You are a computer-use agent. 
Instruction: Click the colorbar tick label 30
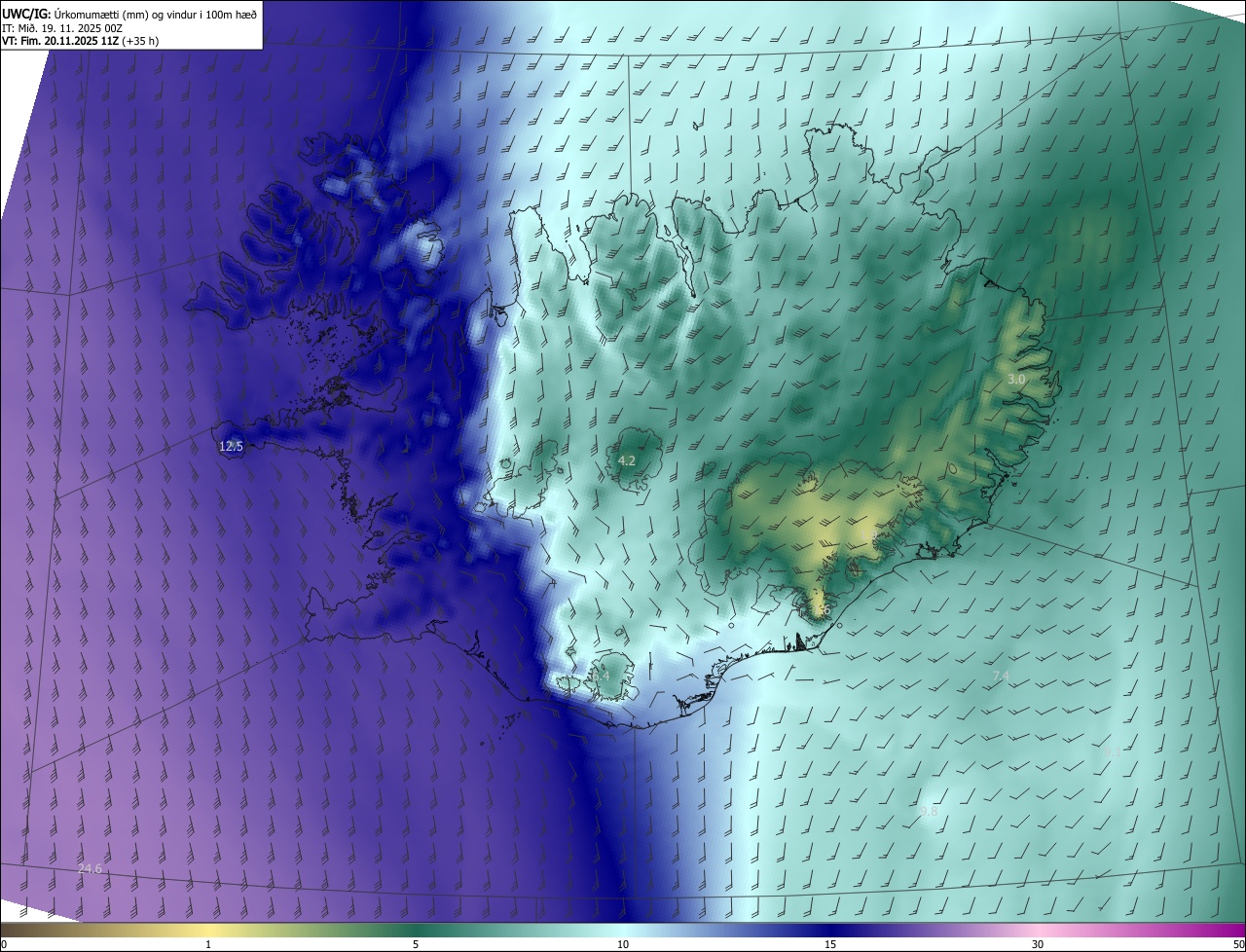coord(1038,944)
